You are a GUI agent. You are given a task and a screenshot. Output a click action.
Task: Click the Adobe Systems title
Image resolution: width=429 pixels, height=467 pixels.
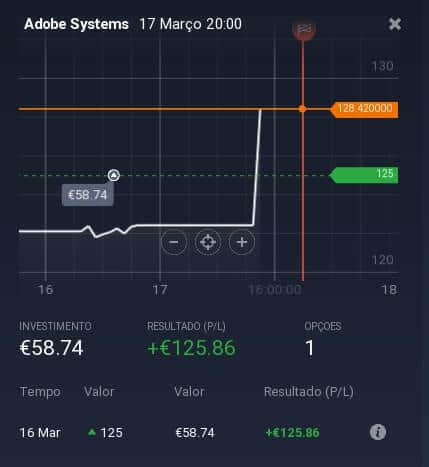tap(76, 24)
